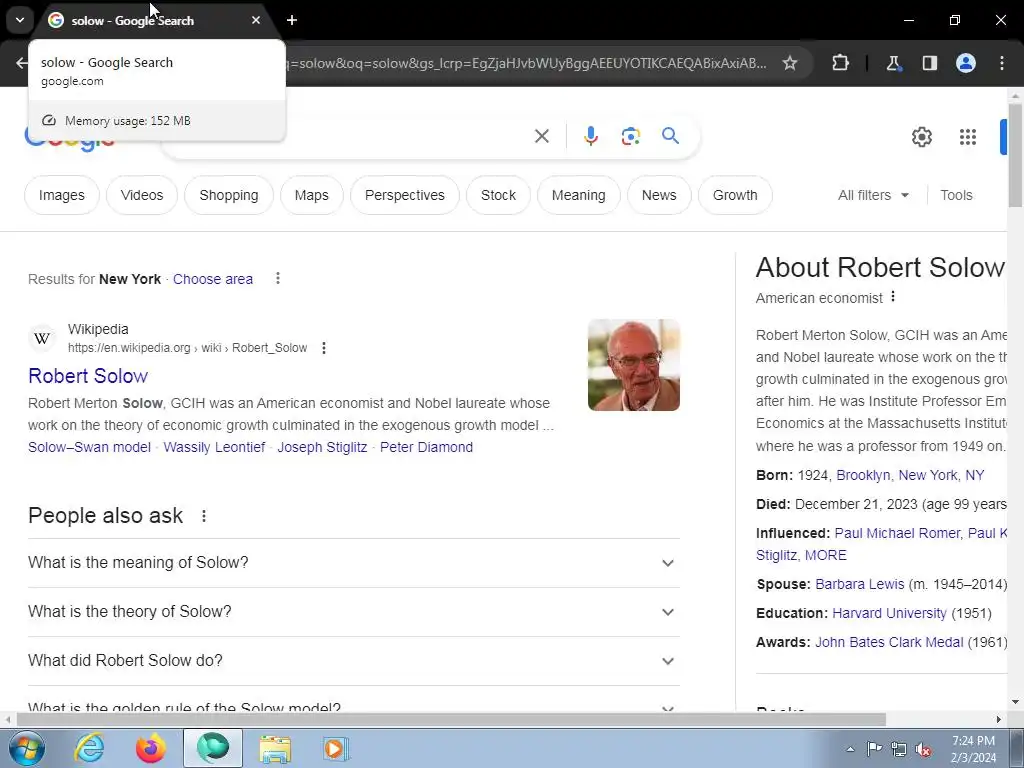Open the Google apps grid icon
This screenshot has width=1024, height=768.
[968, 136]
